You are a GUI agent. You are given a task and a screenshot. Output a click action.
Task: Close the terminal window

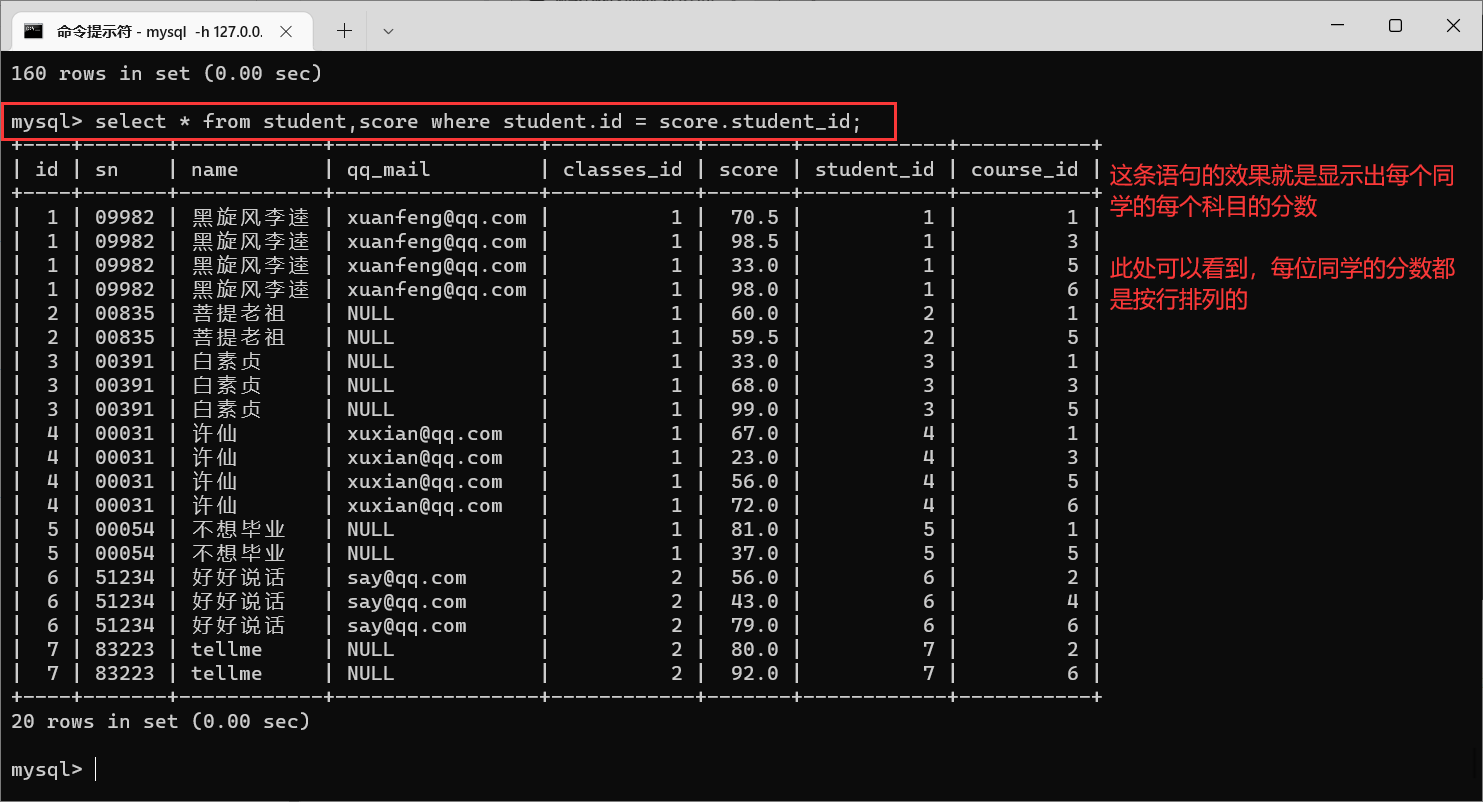(x=1453, y=26)
